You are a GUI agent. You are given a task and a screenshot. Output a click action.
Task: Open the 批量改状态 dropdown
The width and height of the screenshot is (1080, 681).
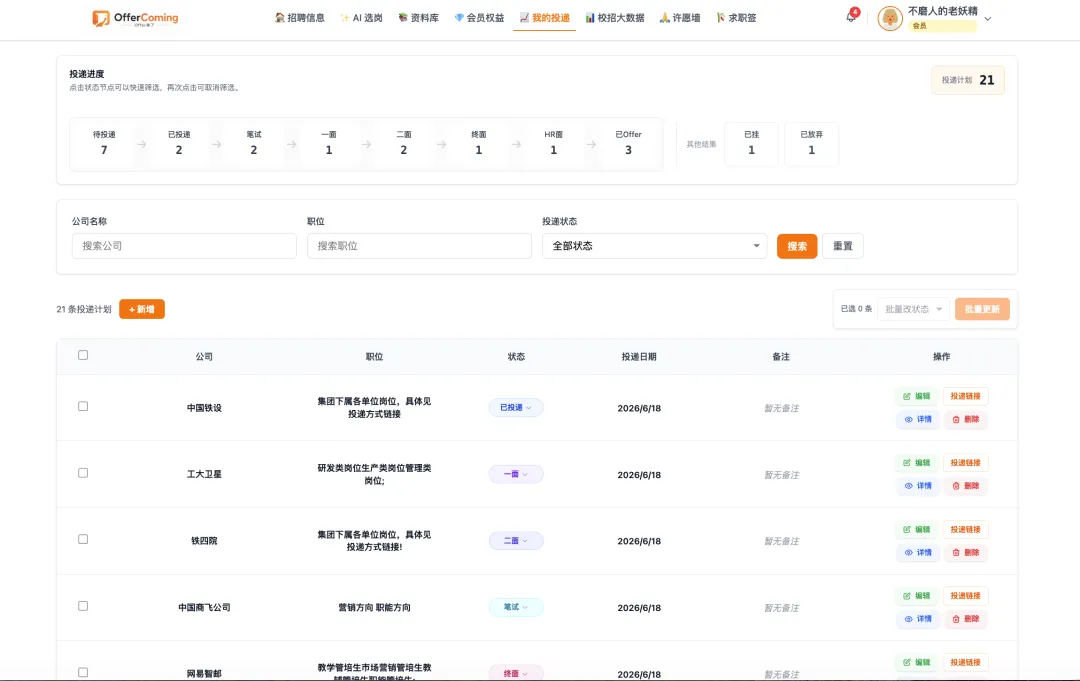(913, 309)
